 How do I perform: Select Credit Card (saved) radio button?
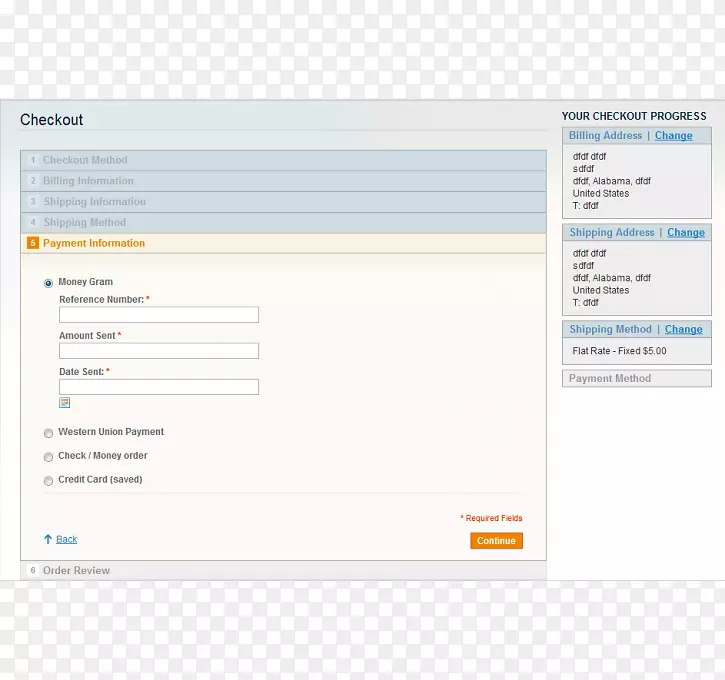(x=48, y=481)
